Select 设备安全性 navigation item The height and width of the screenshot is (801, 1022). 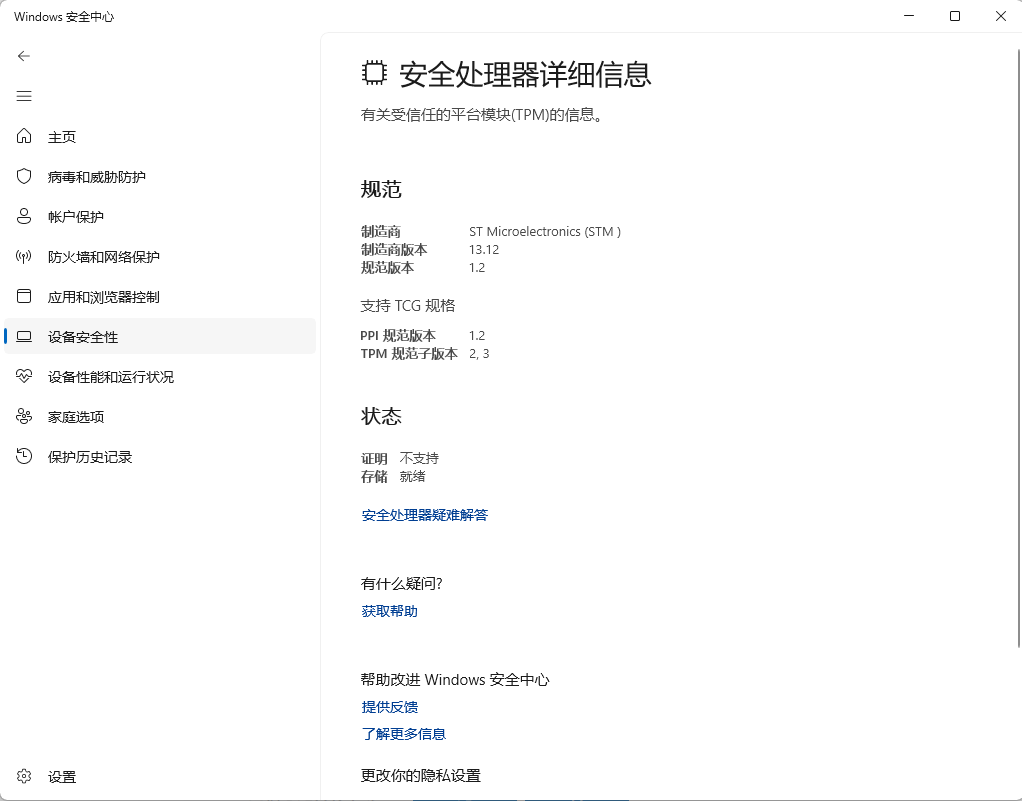pyautogui.click(x=160, y=336)
